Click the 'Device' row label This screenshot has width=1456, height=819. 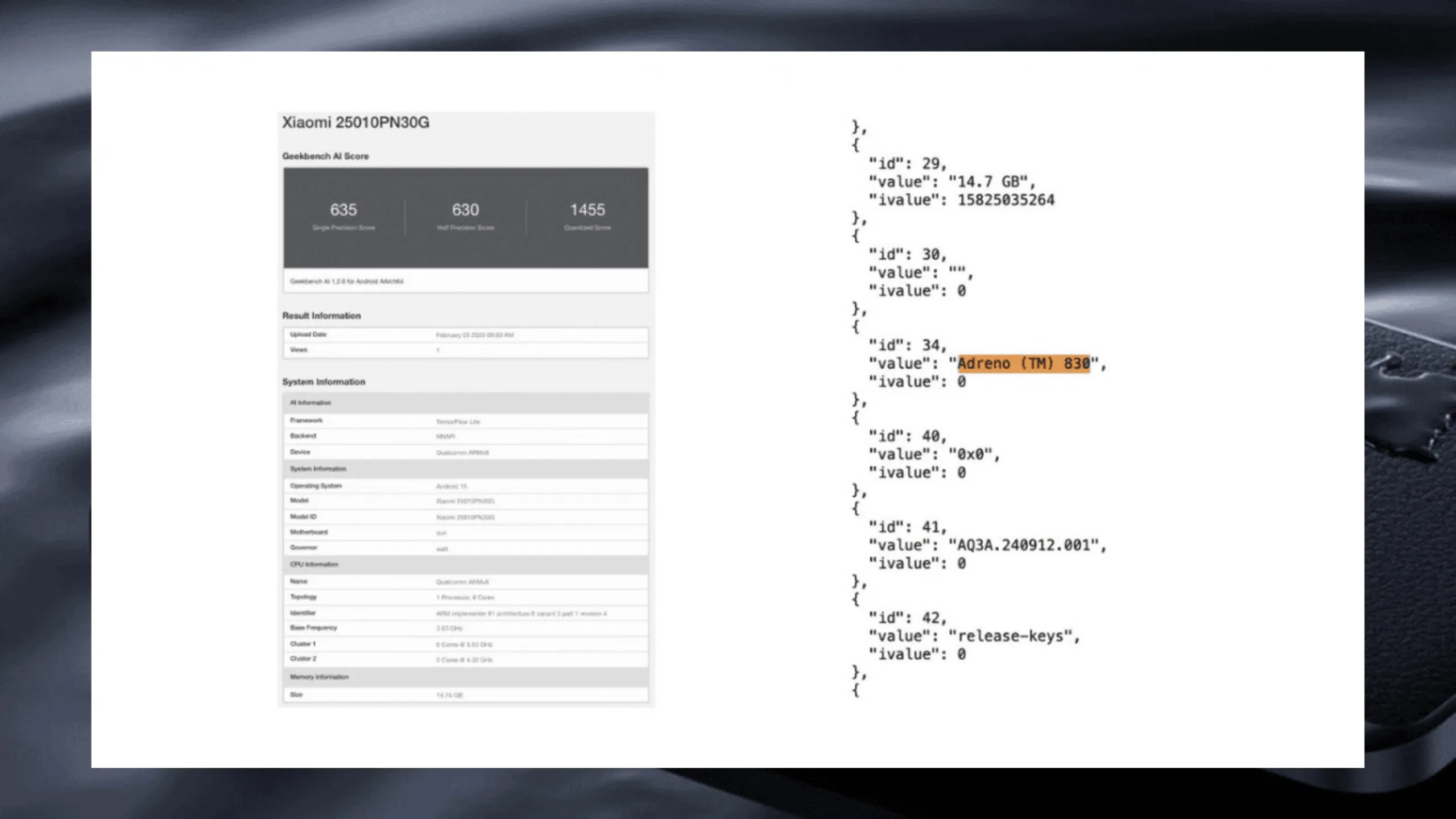click(300, 452)
